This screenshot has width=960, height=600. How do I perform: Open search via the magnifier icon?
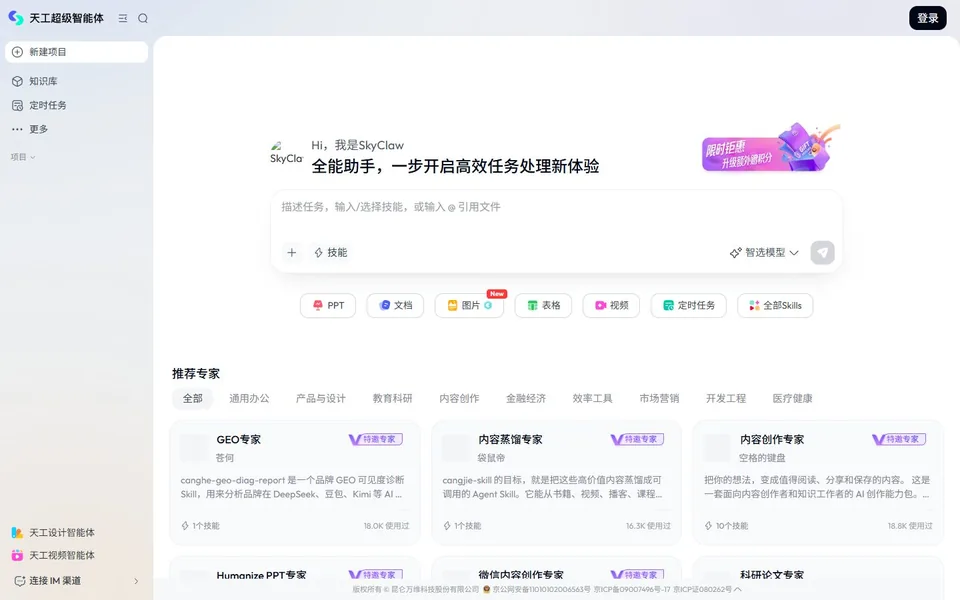(143, 18)
